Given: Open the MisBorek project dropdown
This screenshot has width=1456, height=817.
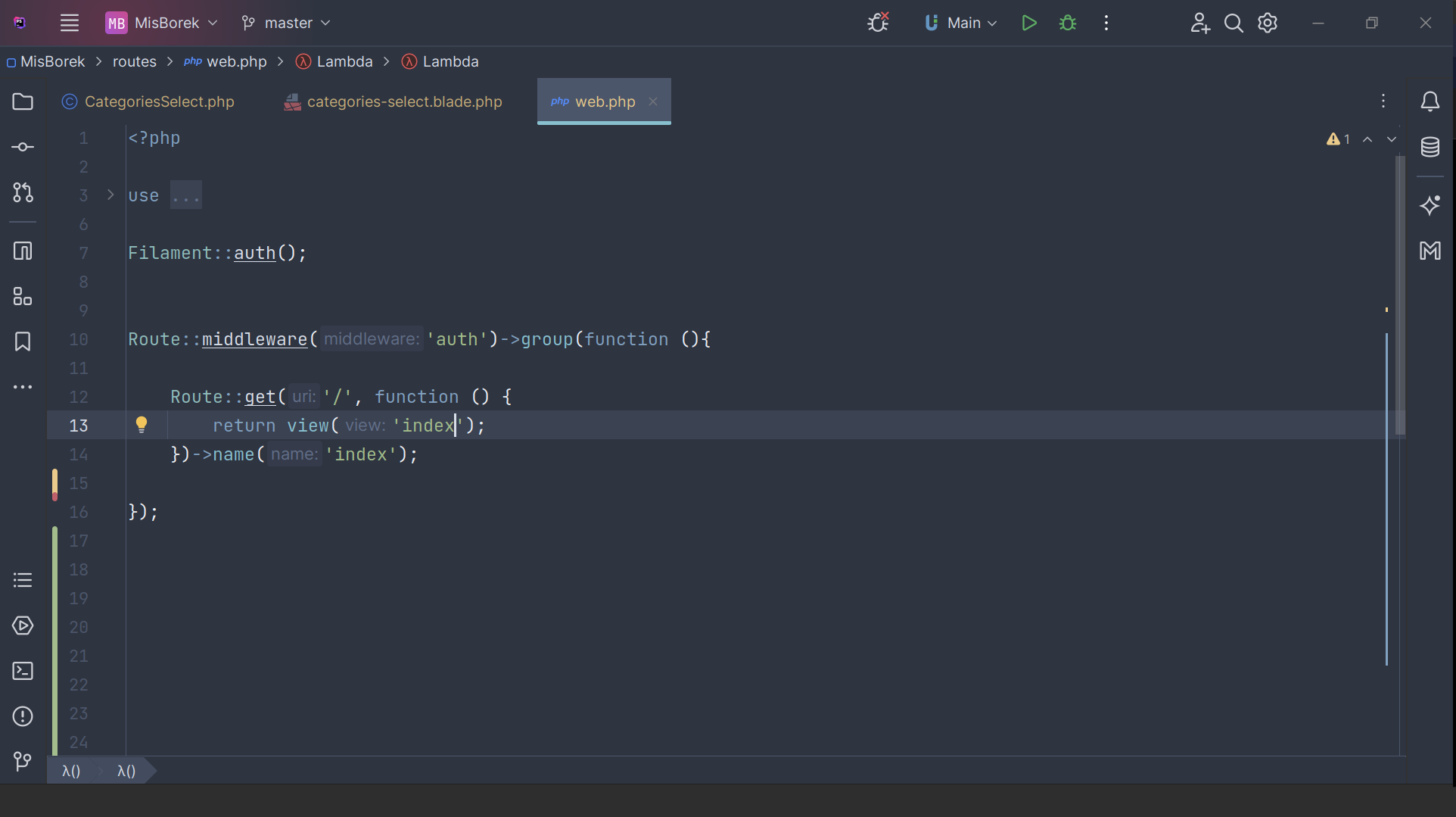Looking at the screenshot, I should [x=162, y=23].
